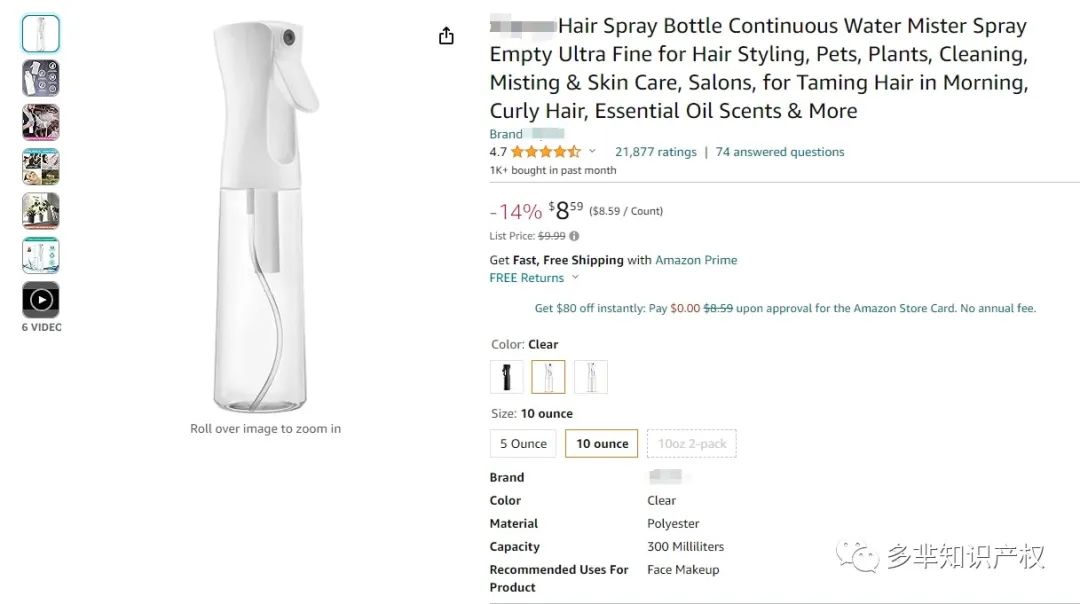Click the List Price info icon
This screenshot has height=604, width=1080.
click(x=574, y=236)
